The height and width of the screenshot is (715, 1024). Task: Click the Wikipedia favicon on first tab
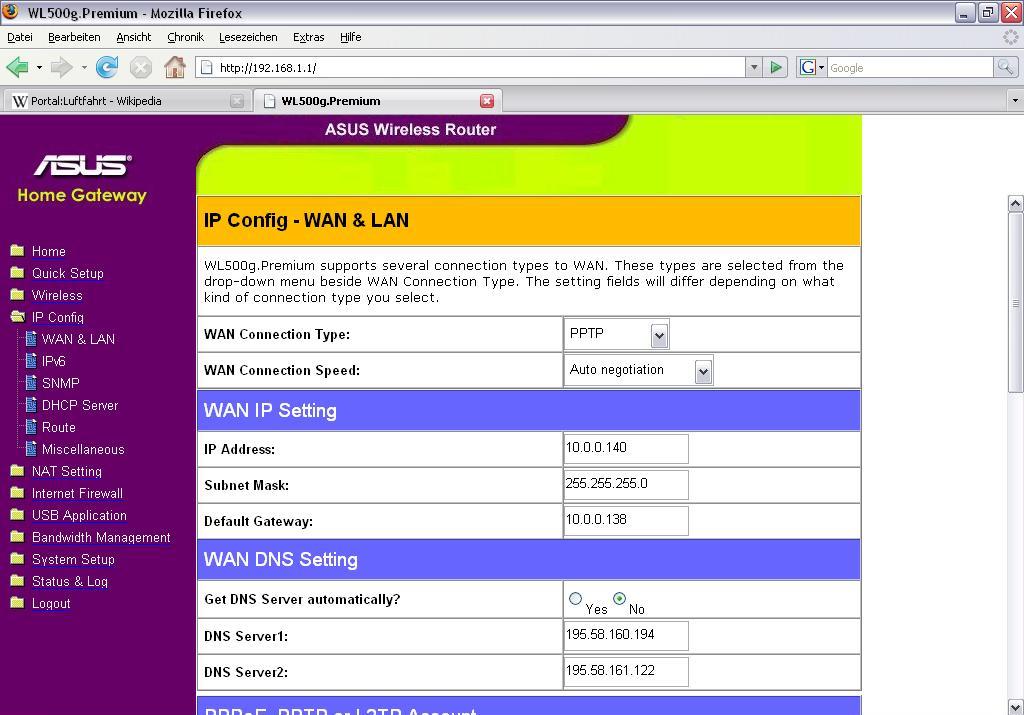click(x=20, y=101)
